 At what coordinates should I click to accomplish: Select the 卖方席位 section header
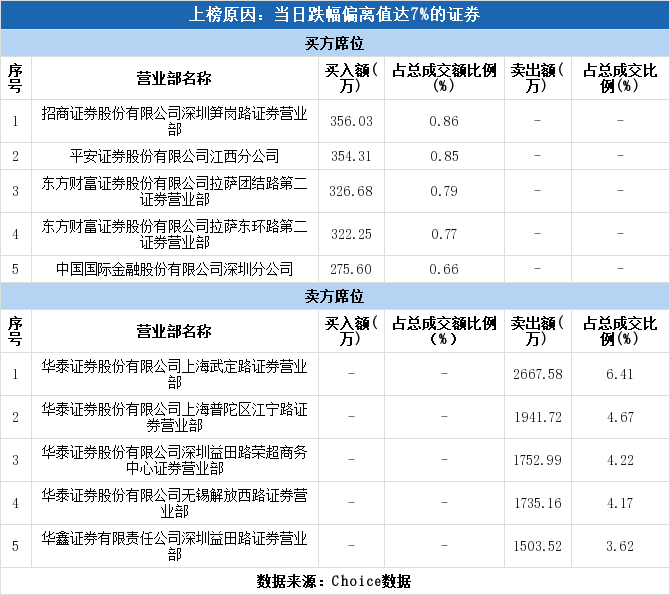pos(334,296)
